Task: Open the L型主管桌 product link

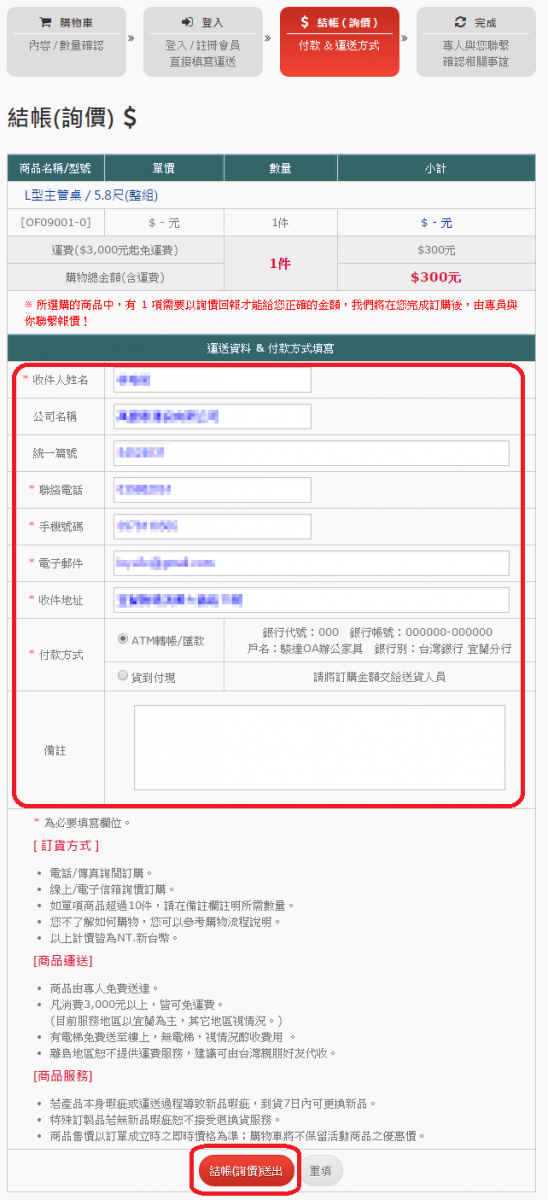Action: click(x=90, y=195)
